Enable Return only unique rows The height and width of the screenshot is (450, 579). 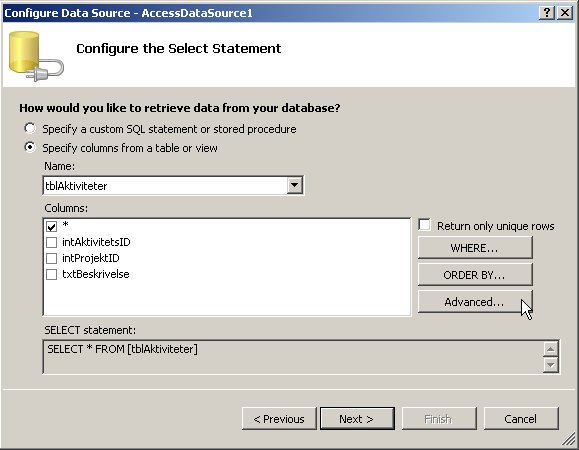(424, 225)
